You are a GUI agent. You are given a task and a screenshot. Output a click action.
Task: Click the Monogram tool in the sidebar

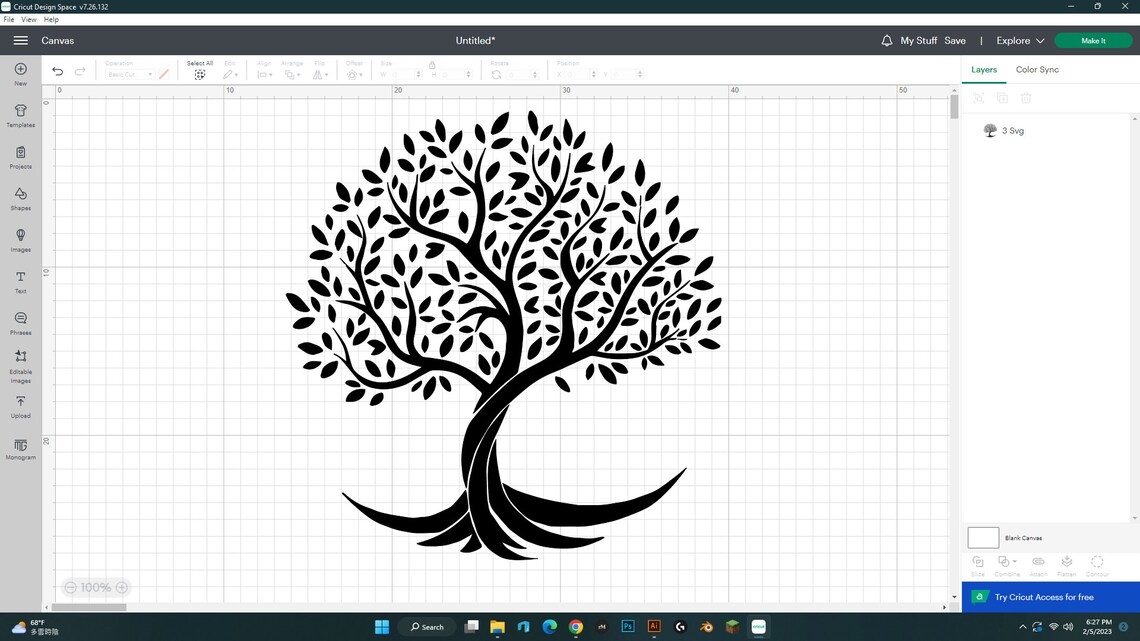click(x=20, y=450)
